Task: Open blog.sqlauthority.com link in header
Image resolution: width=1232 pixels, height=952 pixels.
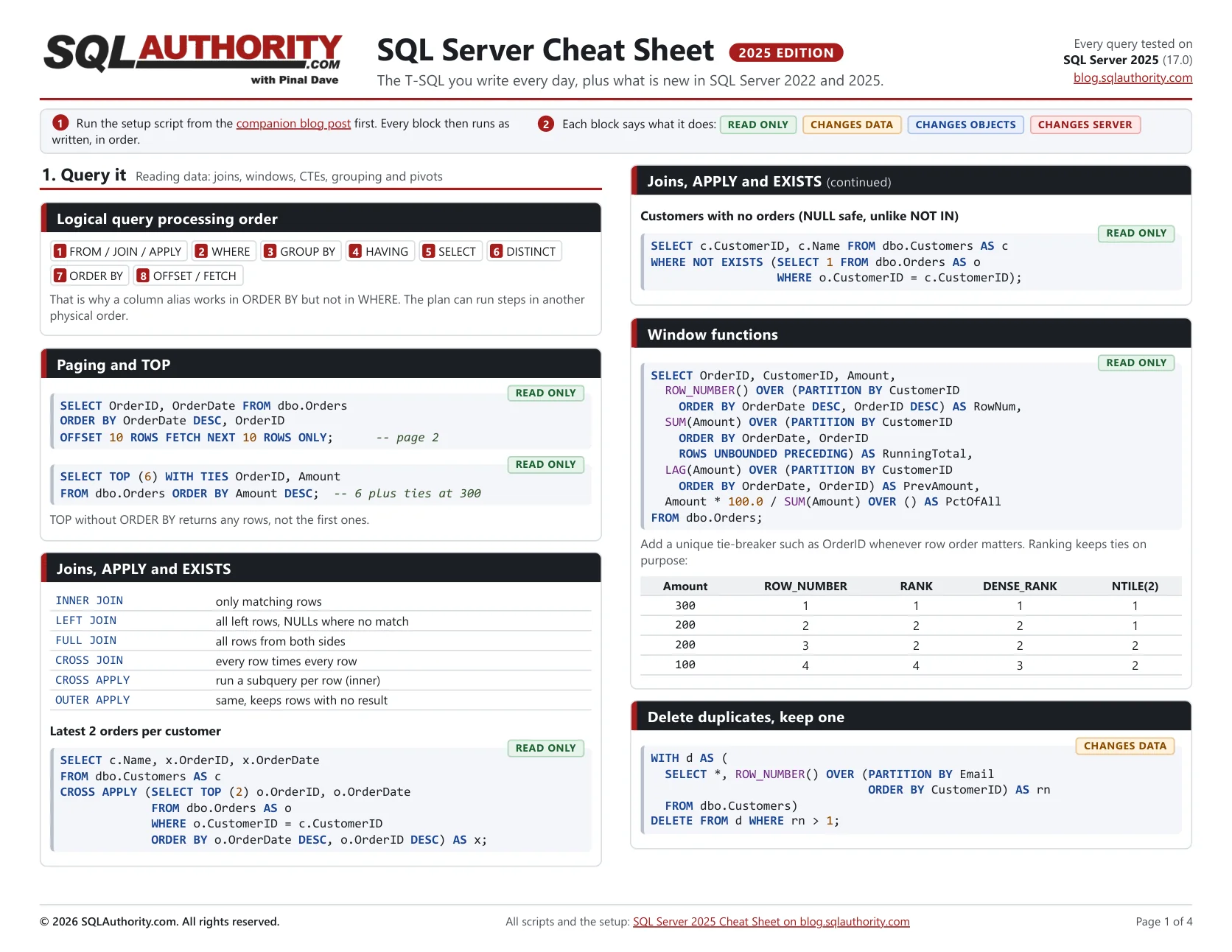Action: pyautogui.click(x=1133, y=77)
